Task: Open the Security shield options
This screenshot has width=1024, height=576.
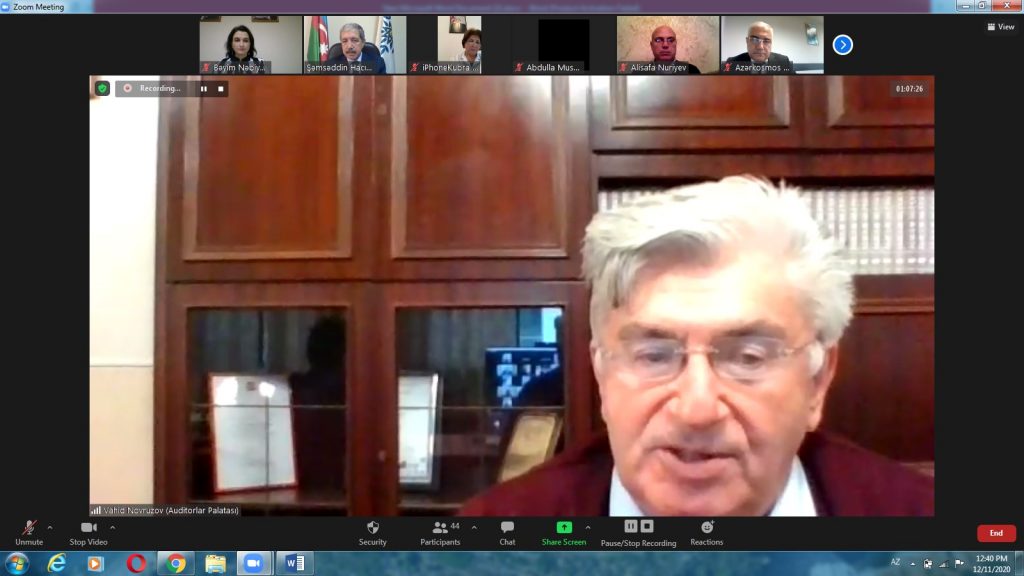Action: [372, 530]
